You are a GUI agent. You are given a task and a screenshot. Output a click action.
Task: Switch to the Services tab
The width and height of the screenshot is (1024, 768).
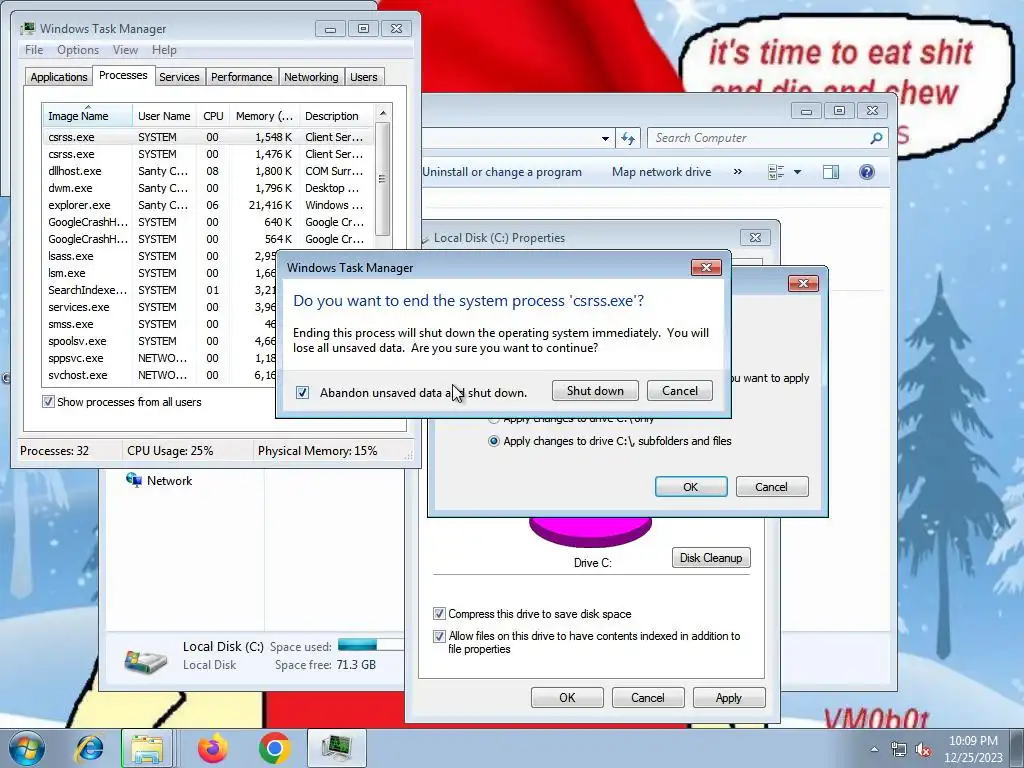179,77
